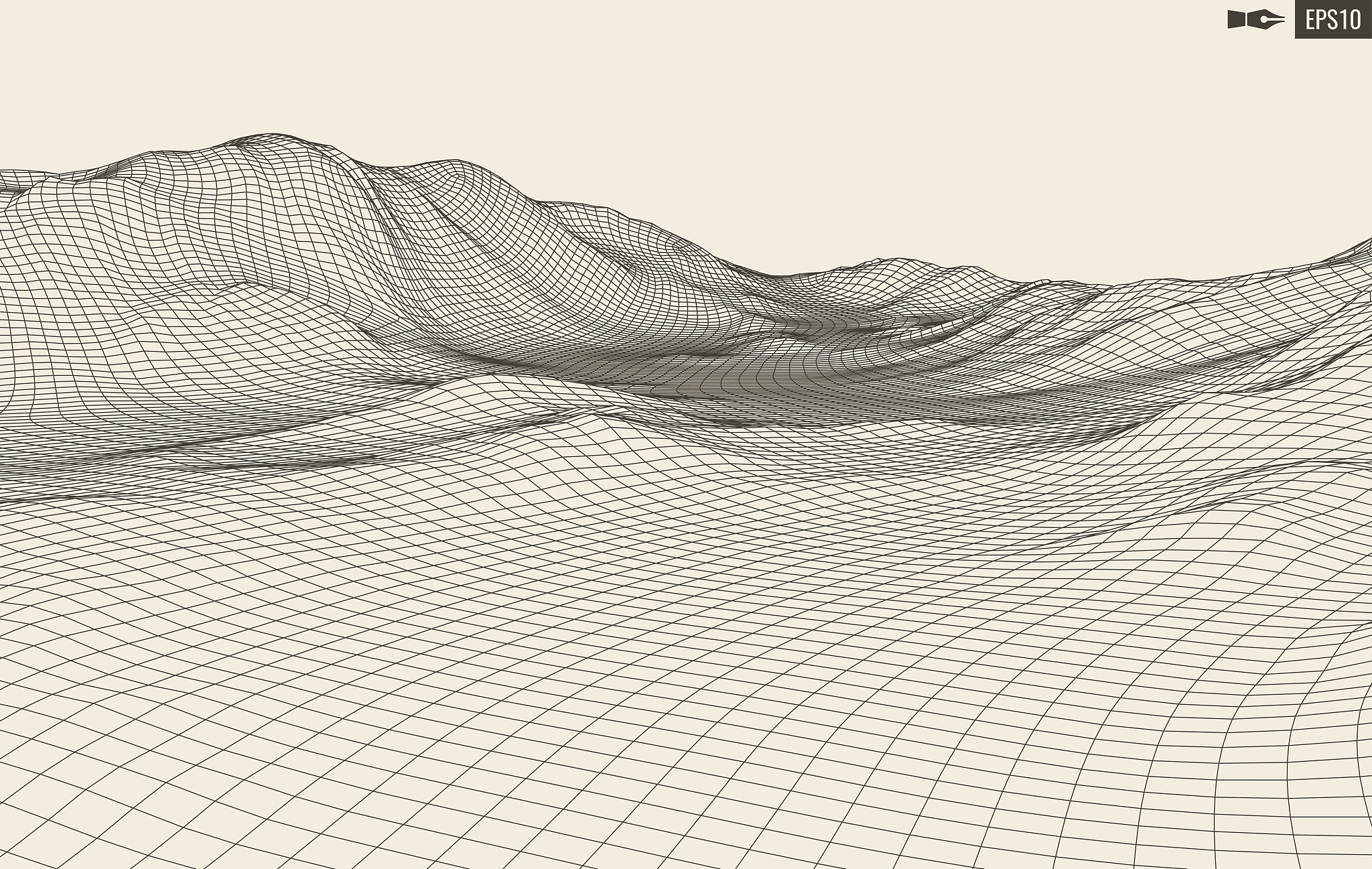Click the pointed tip of the pen nib
Image resolution: width=1372 pixels, height=869 pixels.
(x=1283, y=19)
